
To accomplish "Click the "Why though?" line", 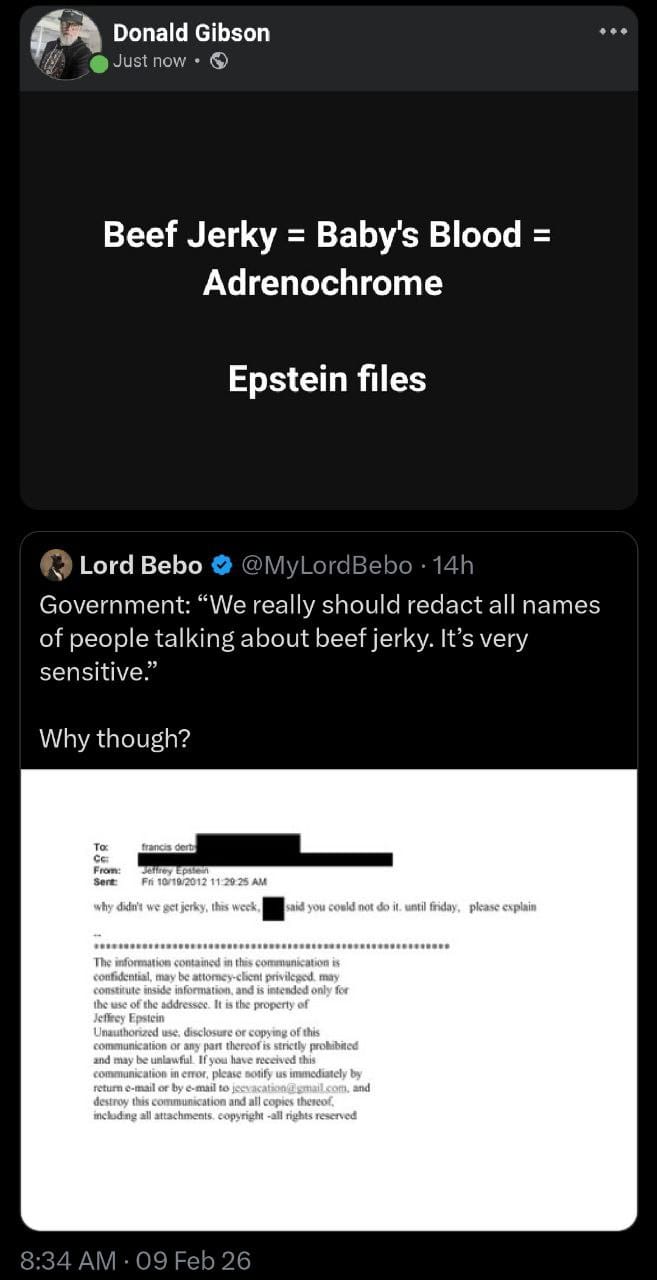I will point(115,738).
